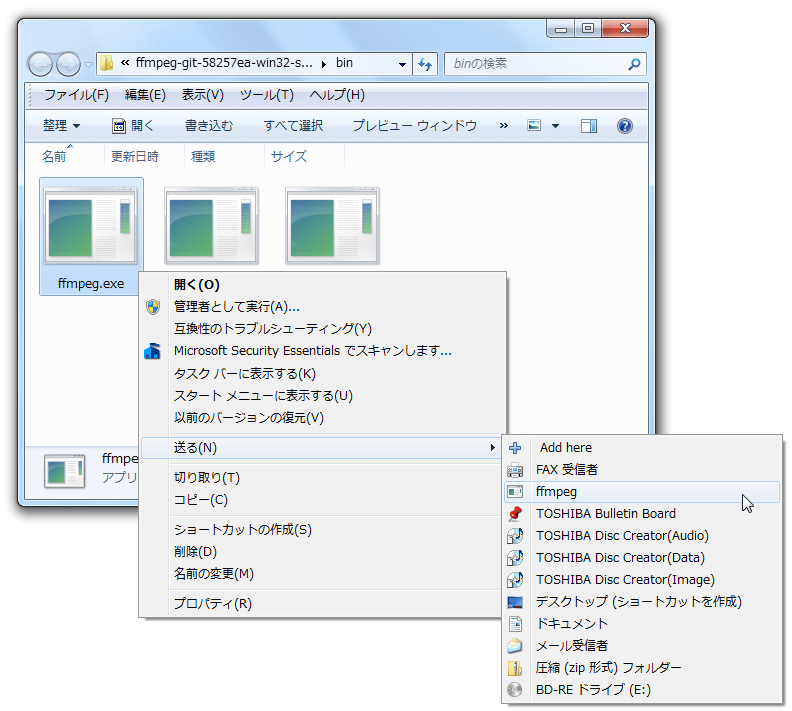
Task: Click the blue help question mark icon
Action: click(625, 126)
